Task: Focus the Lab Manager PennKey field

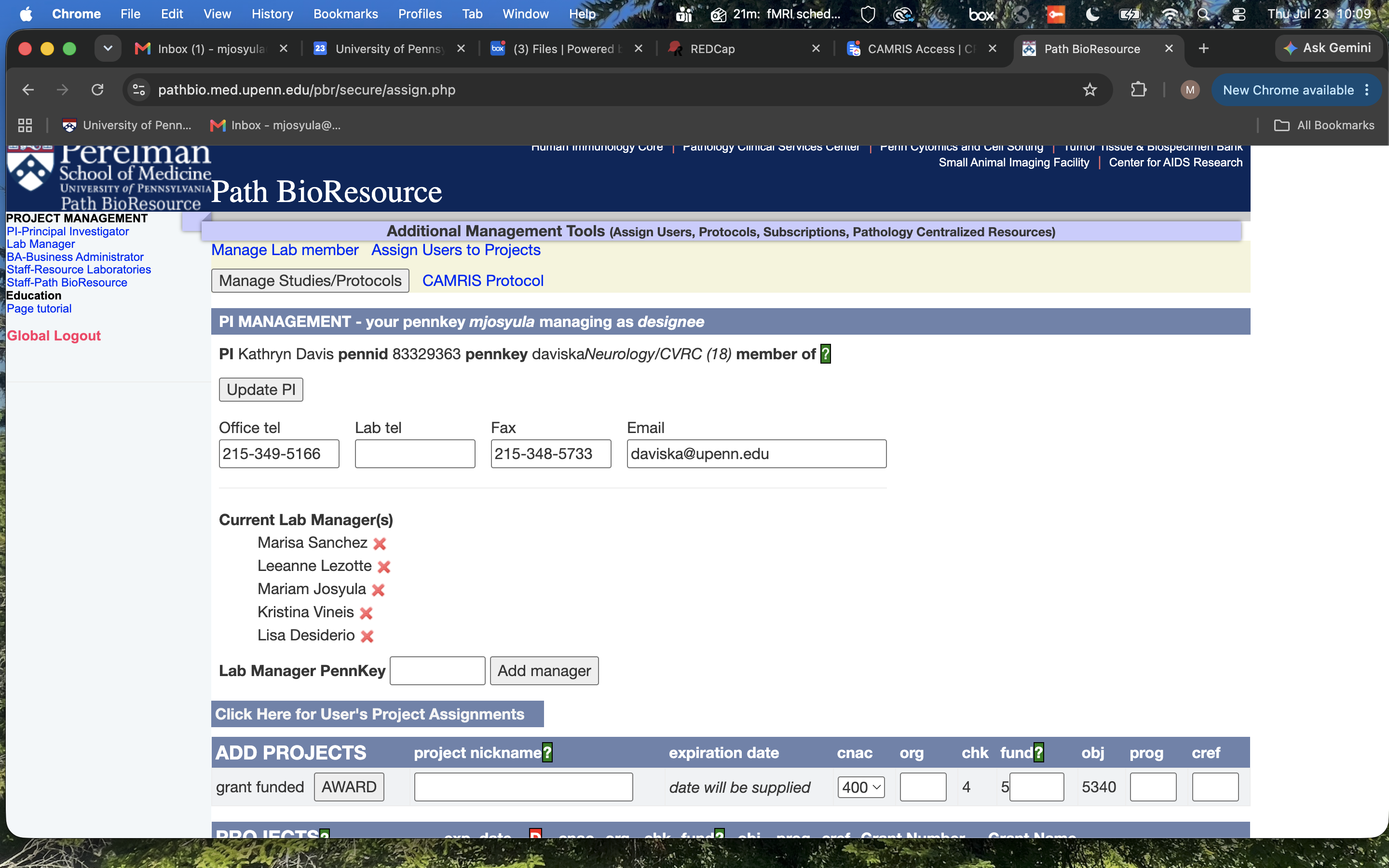Action: pos(437,670)
